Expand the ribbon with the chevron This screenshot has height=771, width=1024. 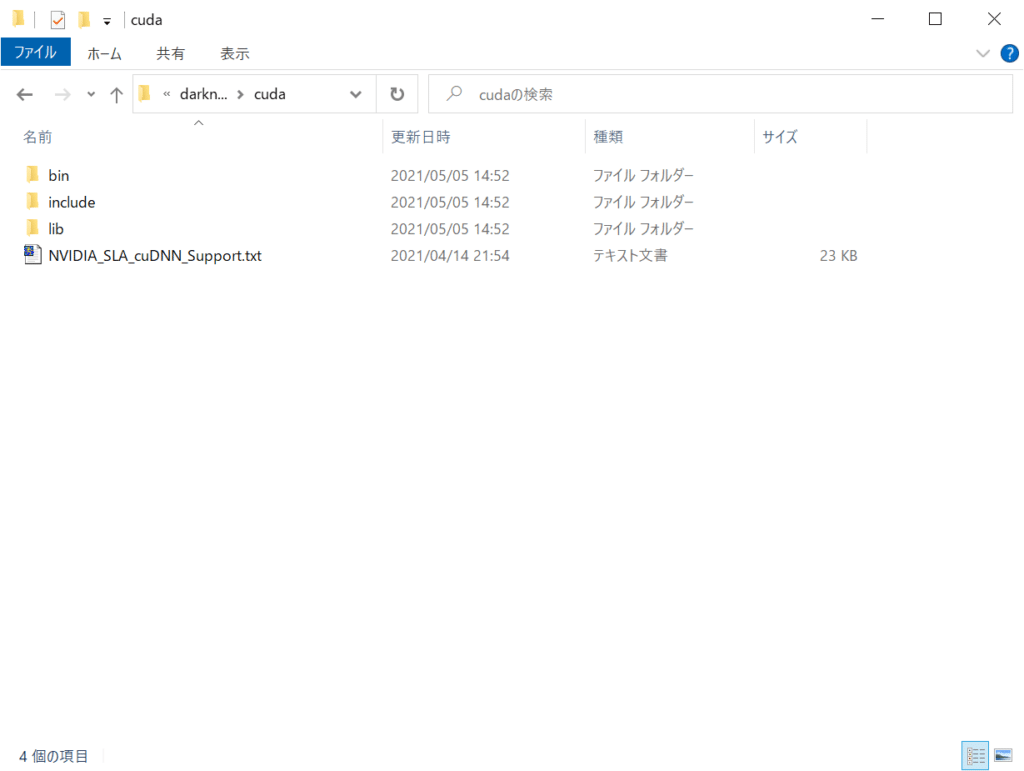[x=982, y=53]
